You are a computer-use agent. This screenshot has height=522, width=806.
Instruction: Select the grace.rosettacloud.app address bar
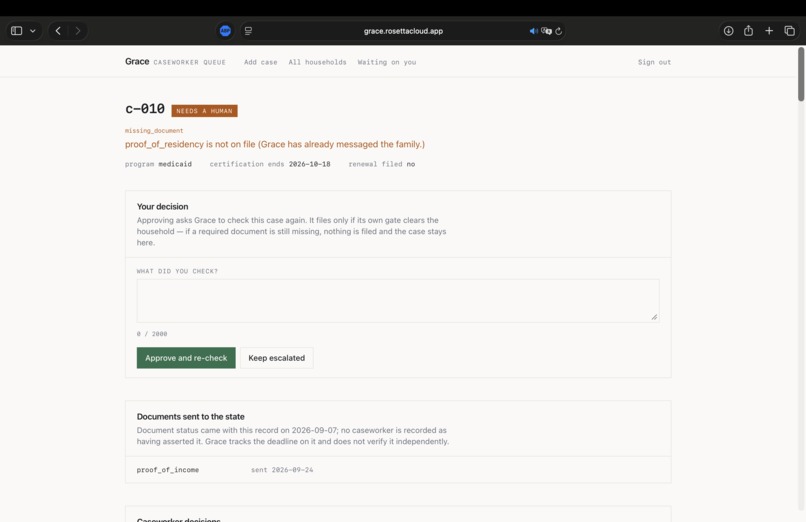[x=403, y=31]
